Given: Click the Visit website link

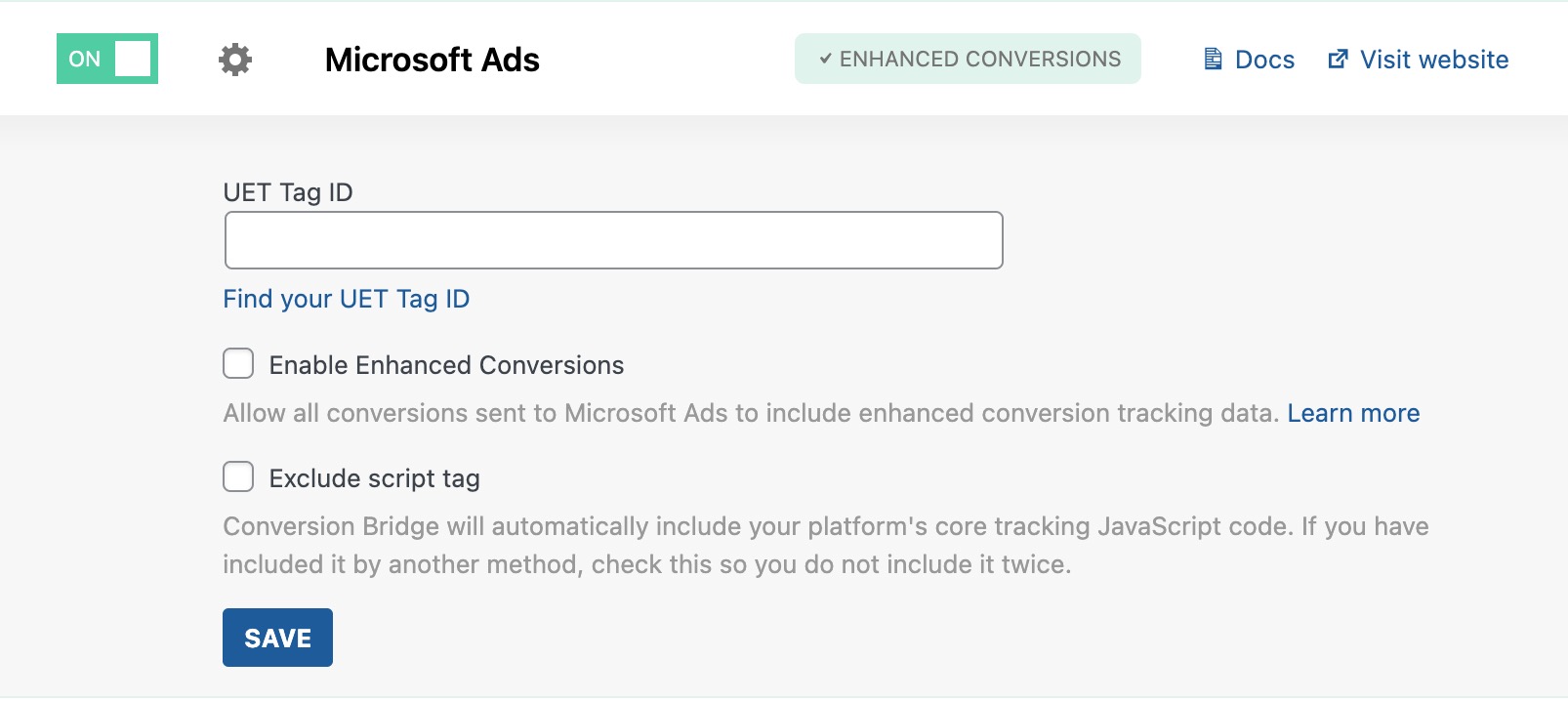Looking at the screenshot, I should 1434,59.
